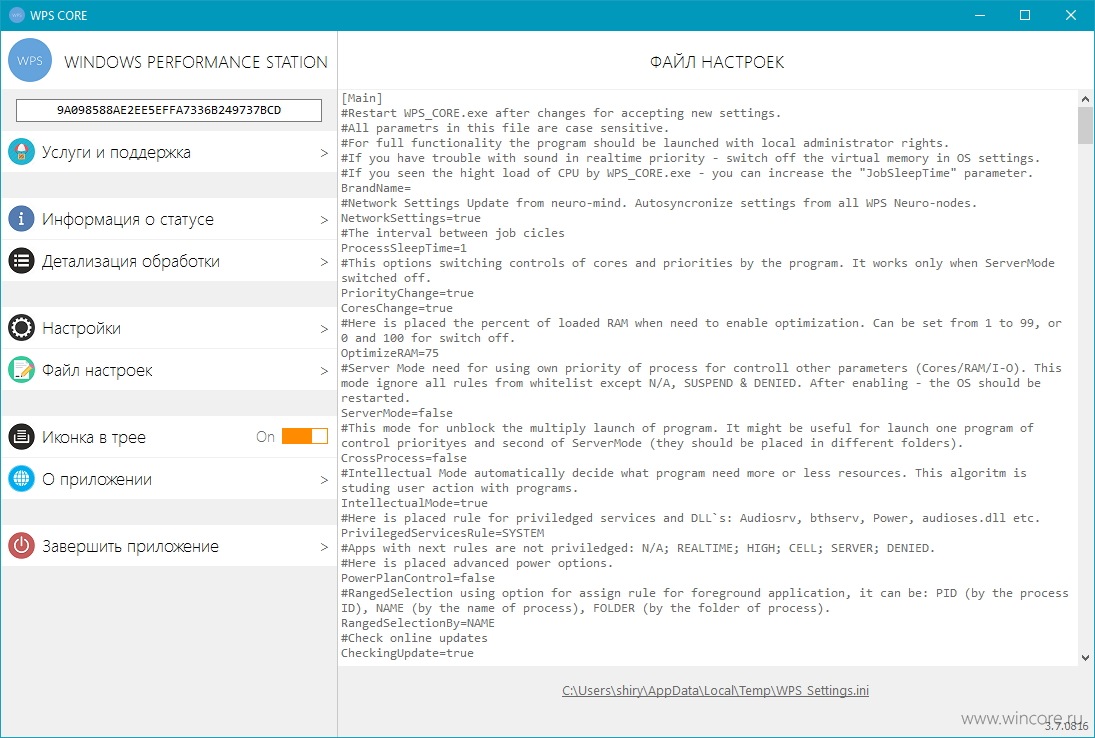
Task: Click the line CheckingUpdate=true
Action: click(x=407, y=653)
